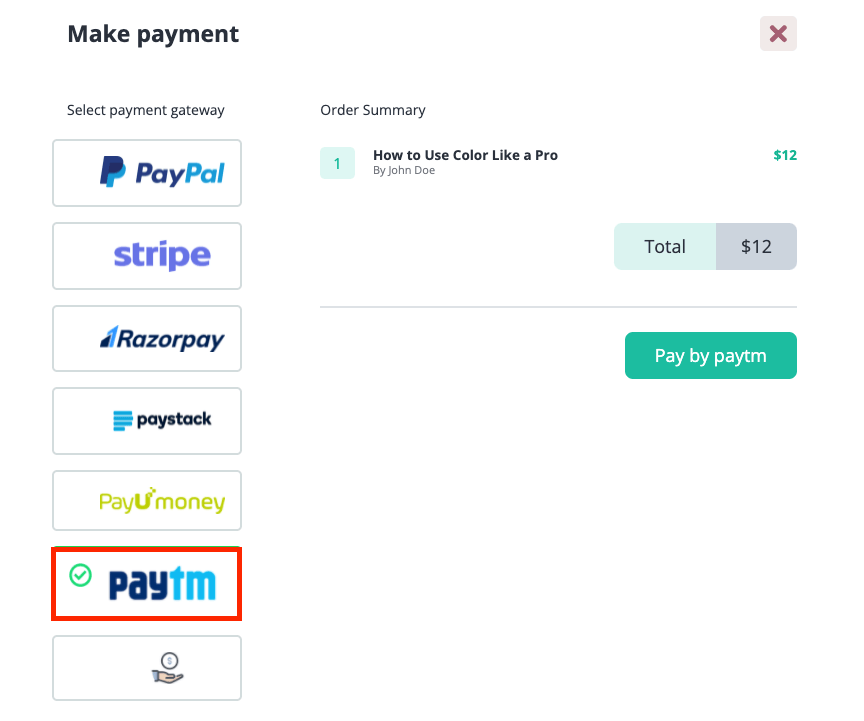Select Paystack from the gateway list
Screen dimensions: 864x721
tap(146, 420)
